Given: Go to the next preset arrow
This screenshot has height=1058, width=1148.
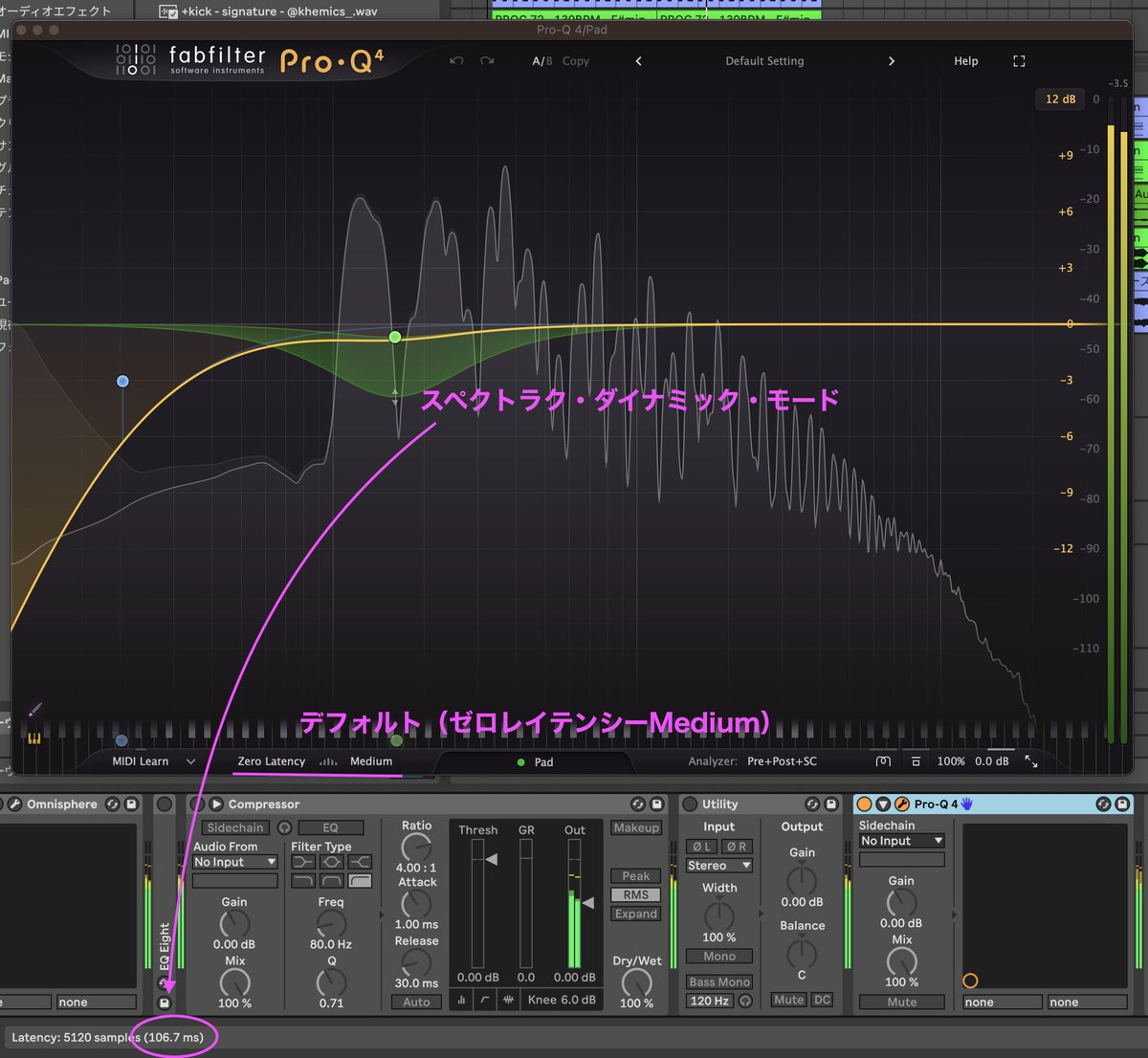Looking at the screenshot, I should click(x=892, y=61).
